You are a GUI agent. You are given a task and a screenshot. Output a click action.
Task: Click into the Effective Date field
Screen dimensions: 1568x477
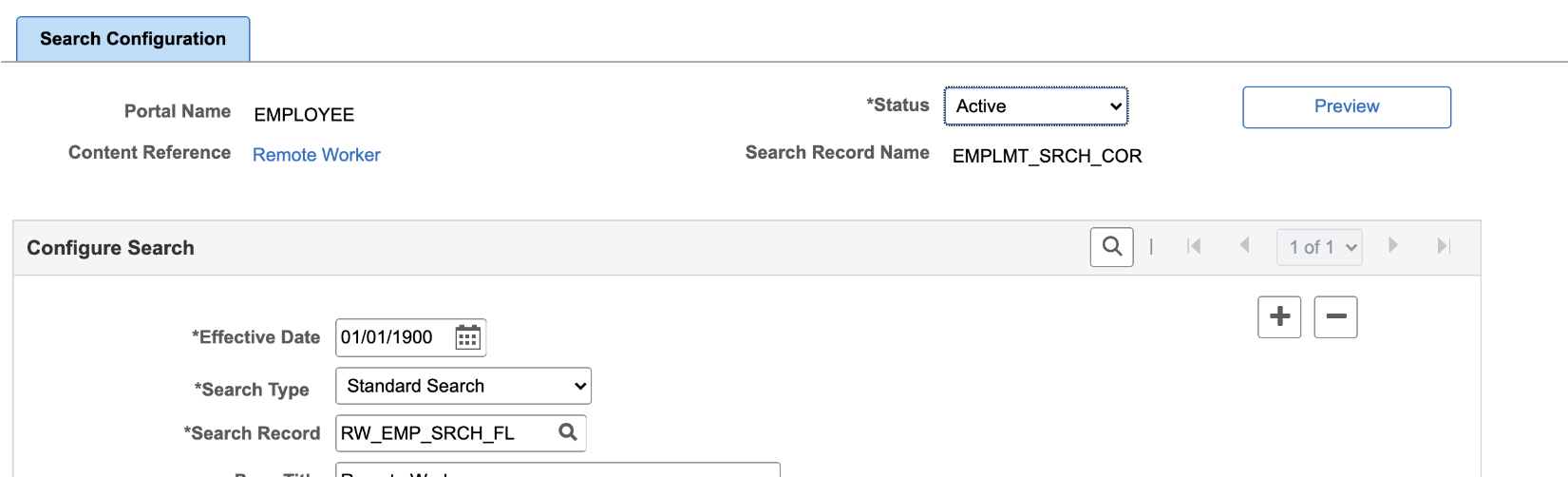[393, 337]
